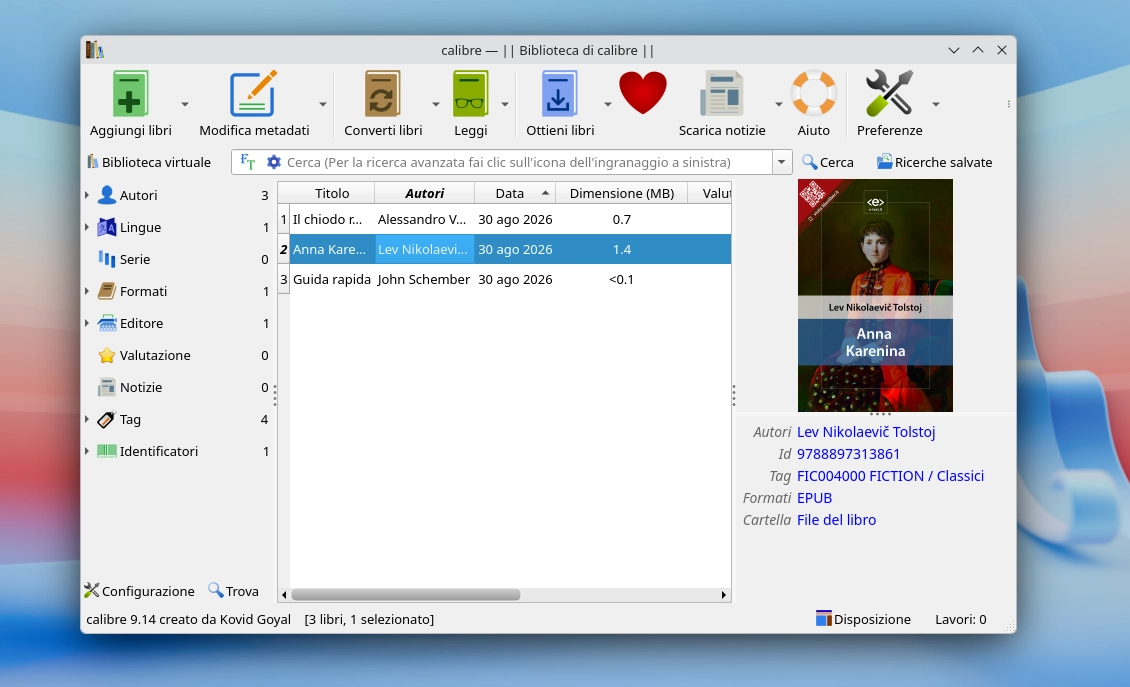Expand the Tag tree node
This screenshot has width=1130, height=687.
(87, 419)
